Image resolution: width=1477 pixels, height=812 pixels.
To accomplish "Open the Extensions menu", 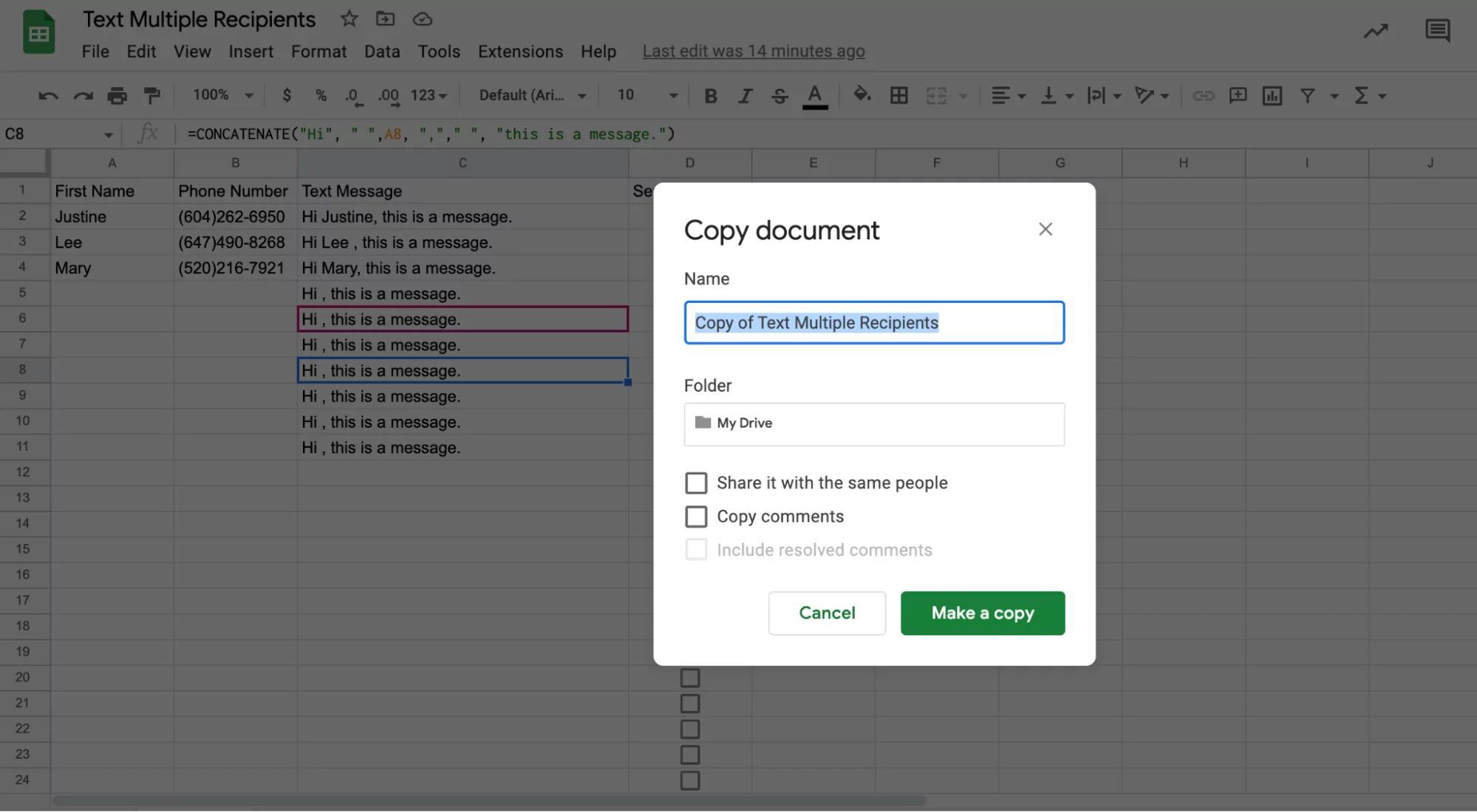I will [520, 51].
